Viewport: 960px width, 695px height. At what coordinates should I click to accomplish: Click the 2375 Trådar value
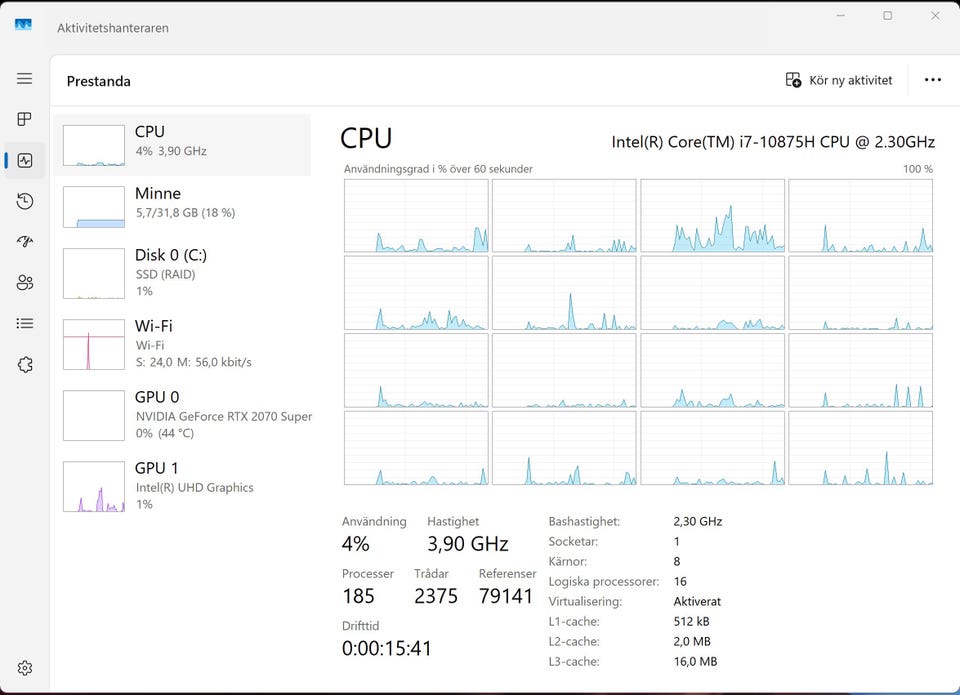click(435, 596)
